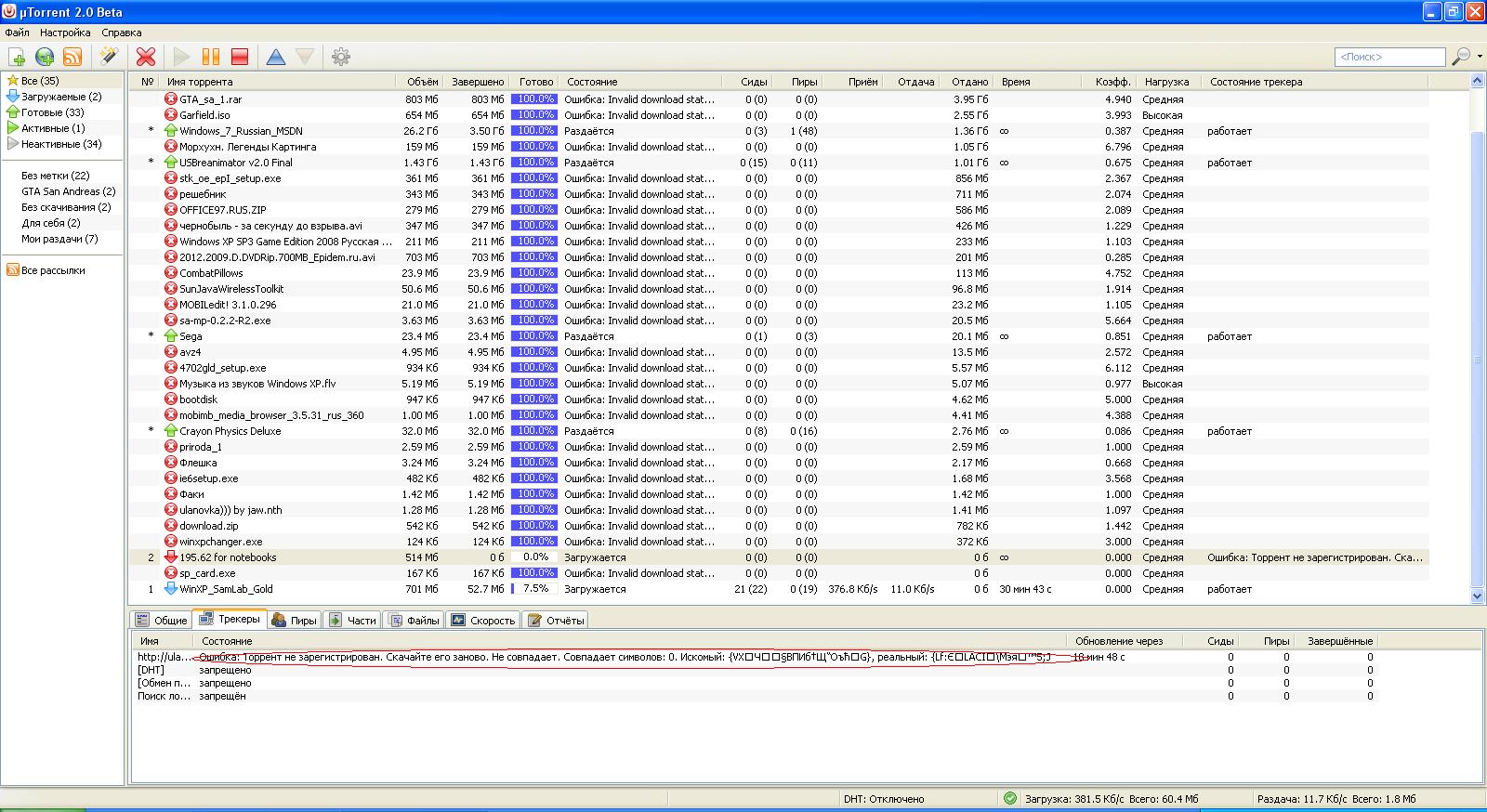1487x812 pixels.
Task: Open Preferences via the gear icon
Action: (x=341, y=57)
